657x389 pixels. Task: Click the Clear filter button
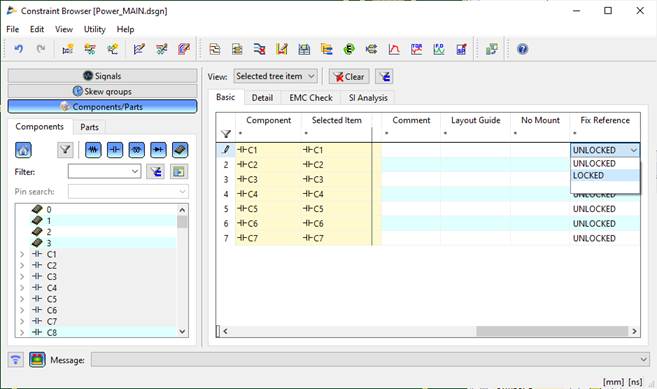click(349, 77)
